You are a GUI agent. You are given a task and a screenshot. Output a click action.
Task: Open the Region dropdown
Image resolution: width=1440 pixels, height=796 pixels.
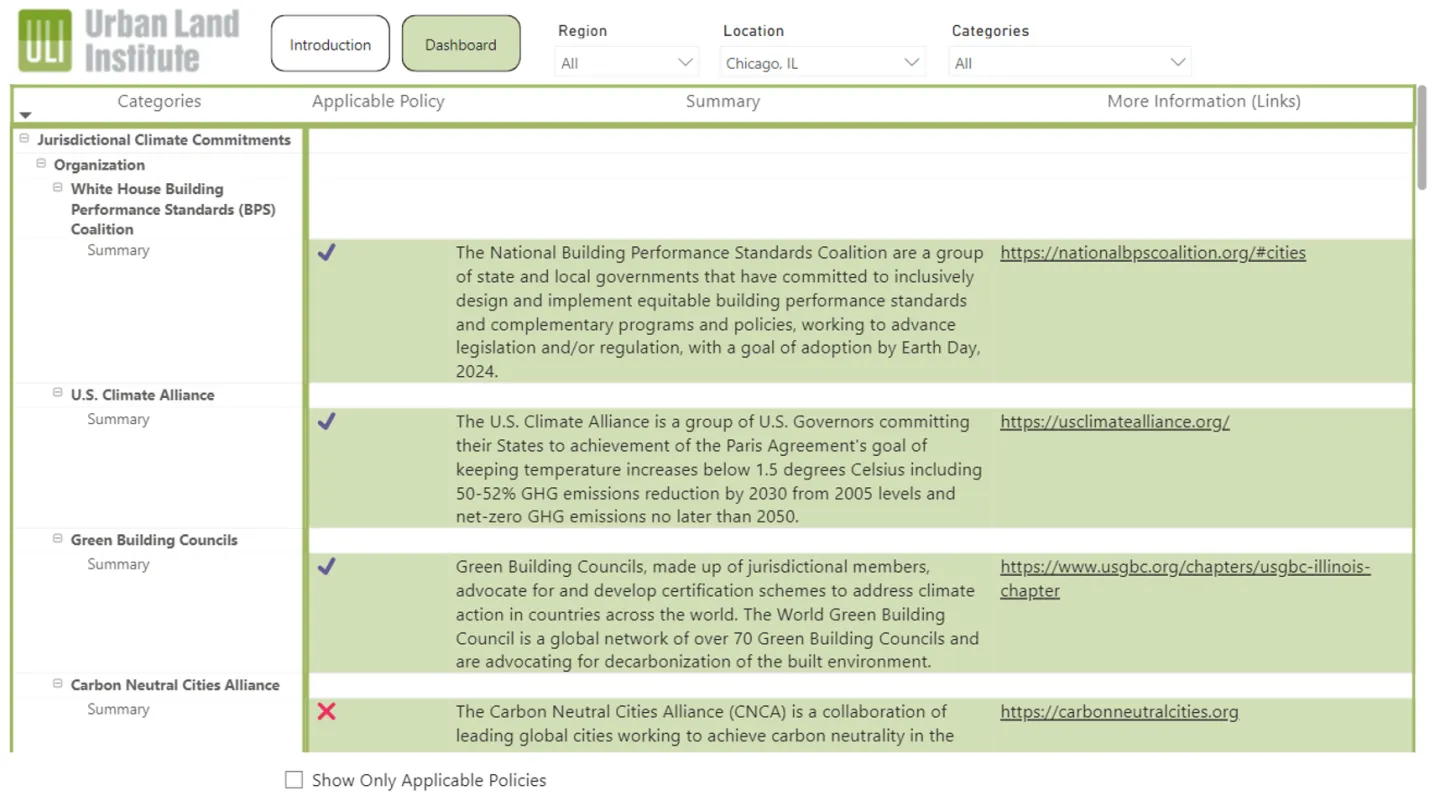627,63
